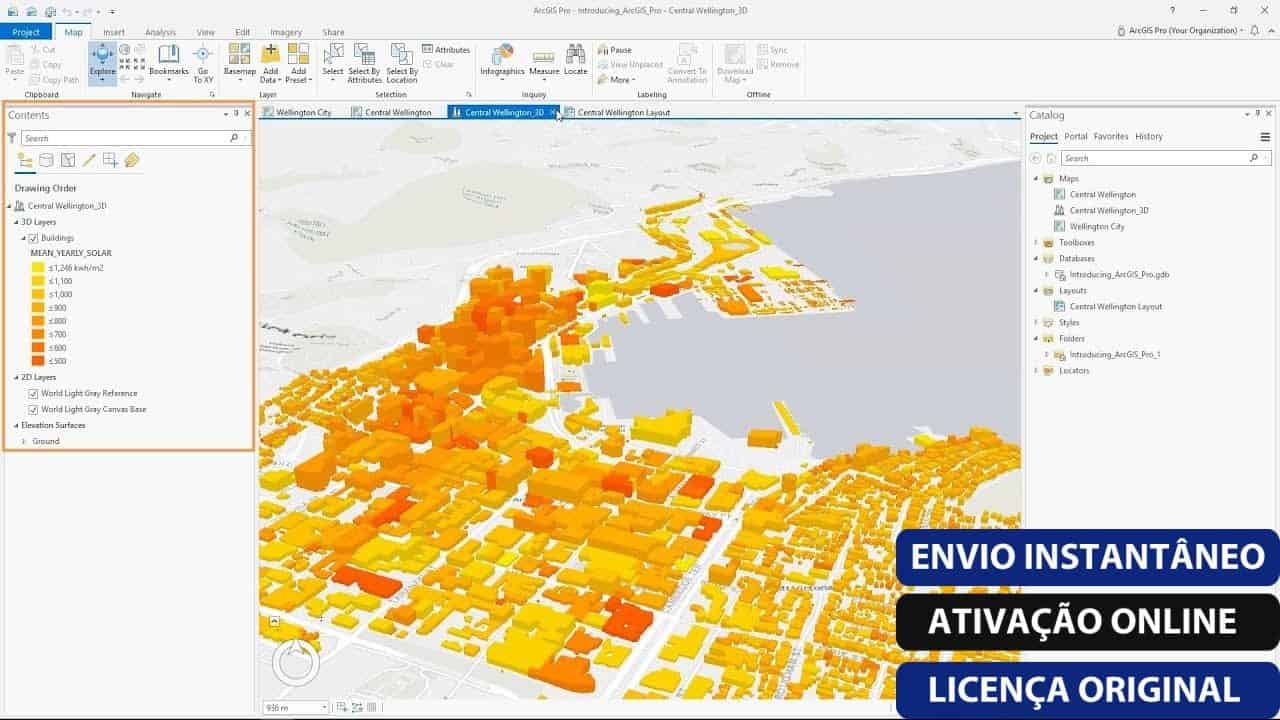Open the Bookmarks gallery
This screenshot has width=1280, height=720.
click(169, 63)
